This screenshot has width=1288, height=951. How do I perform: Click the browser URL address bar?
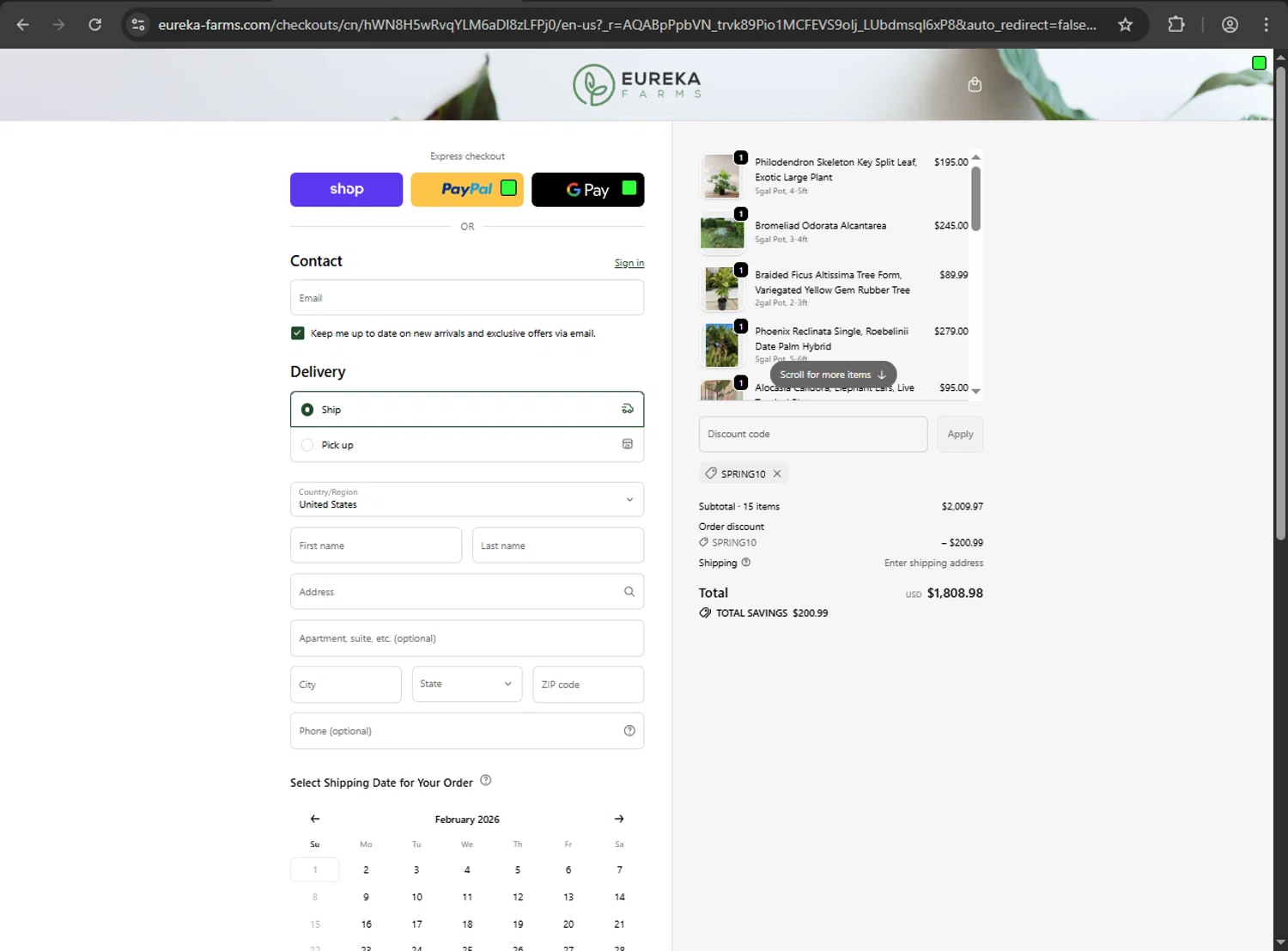[627, 25]
